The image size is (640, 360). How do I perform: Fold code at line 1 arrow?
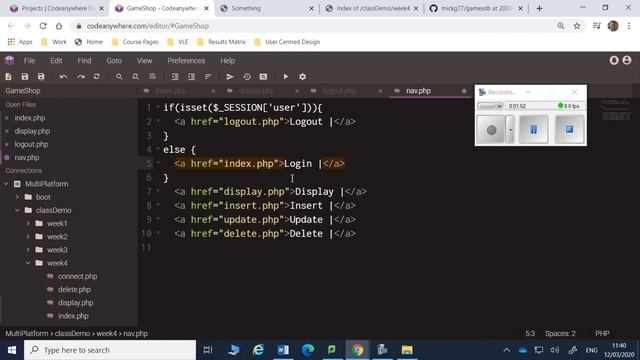[158, 107]
